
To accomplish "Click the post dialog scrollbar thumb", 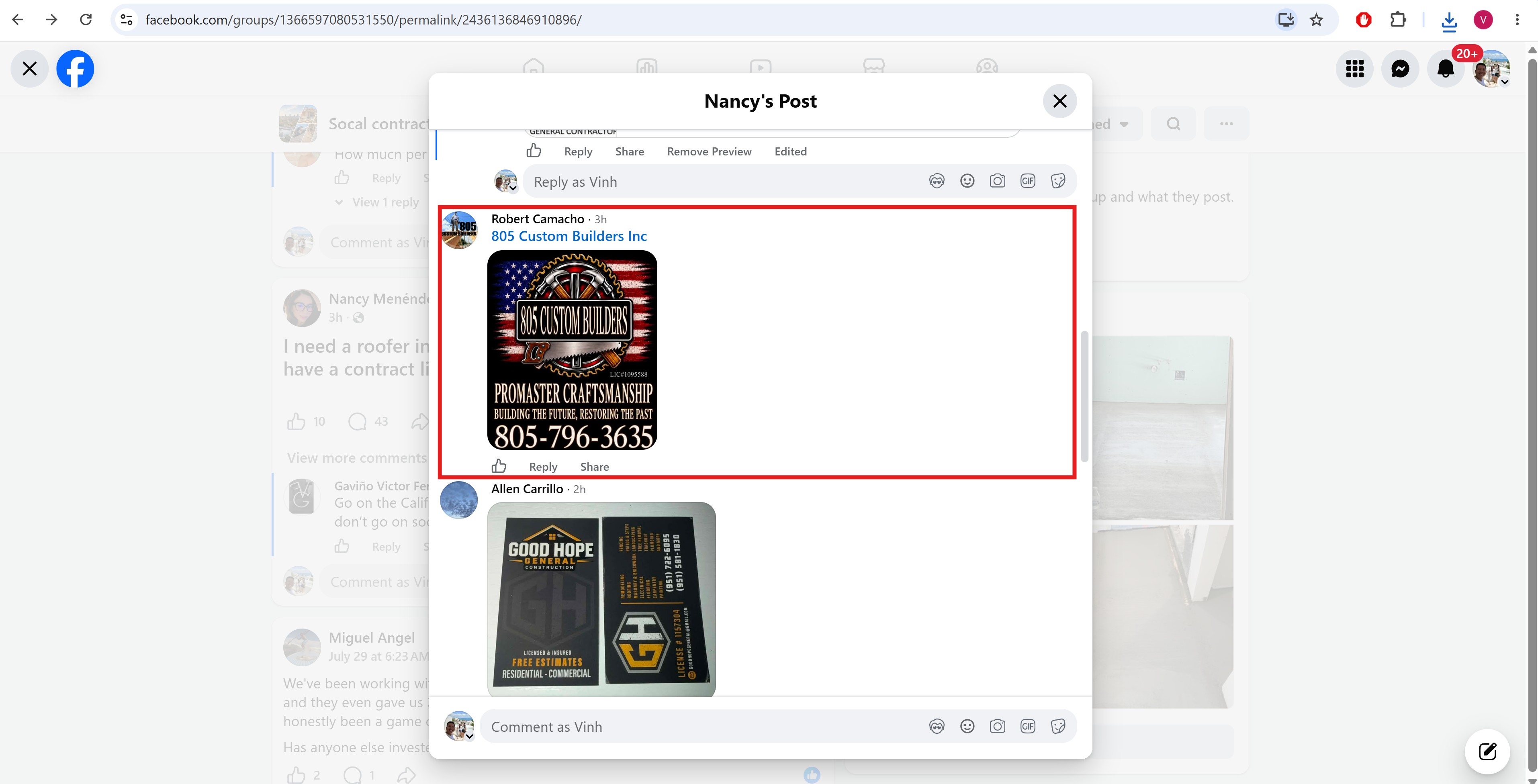I will tap(1084, 396).
